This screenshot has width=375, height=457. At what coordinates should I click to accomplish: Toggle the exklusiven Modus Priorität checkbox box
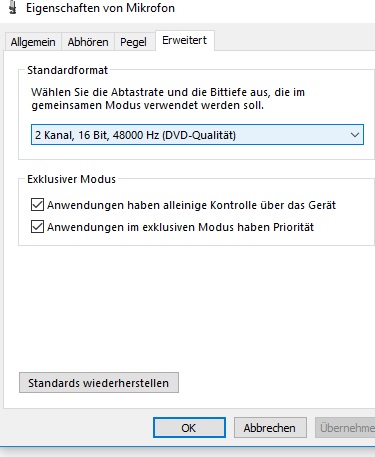click(x=37, y=227)
